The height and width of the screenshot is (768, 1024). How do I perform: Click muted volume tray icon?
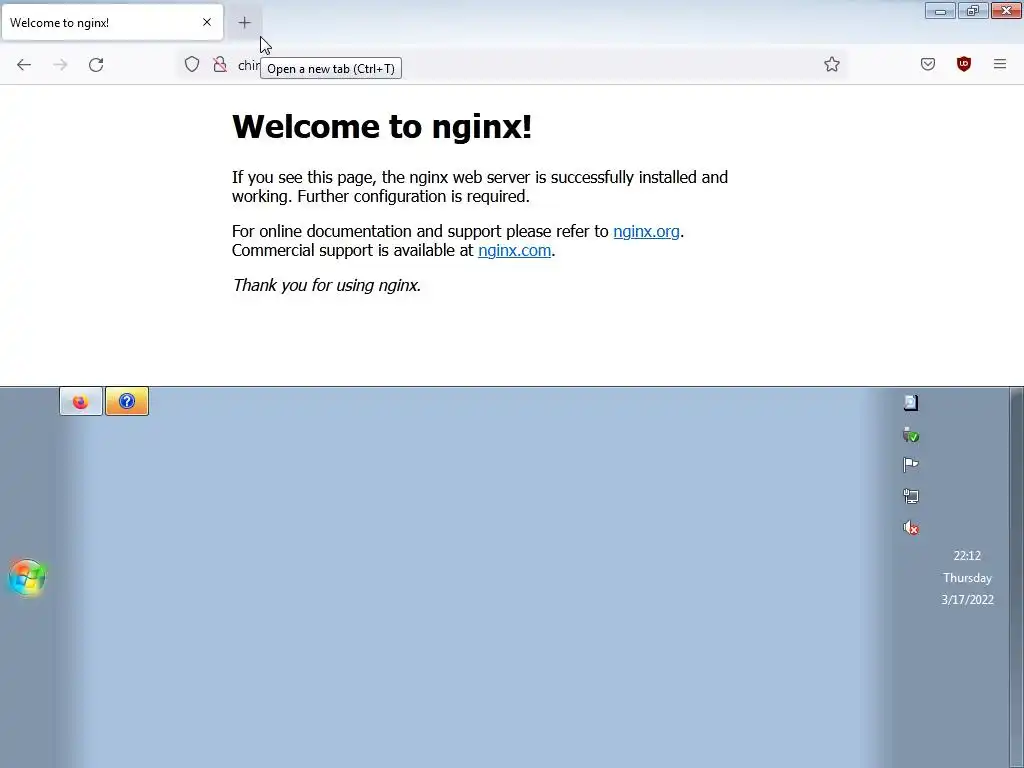tap(911, 528)
